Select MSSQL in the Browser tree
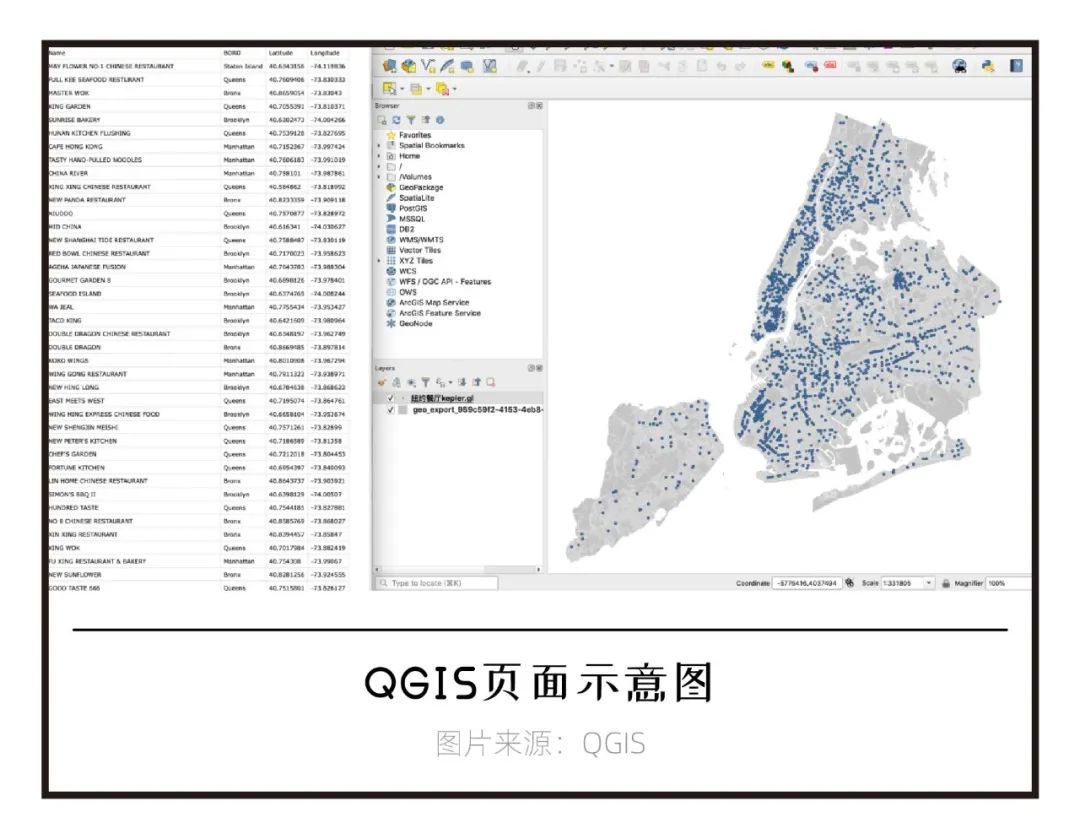Image resolution: width=1080 pixels, height=839 pixels. (406, 219)
